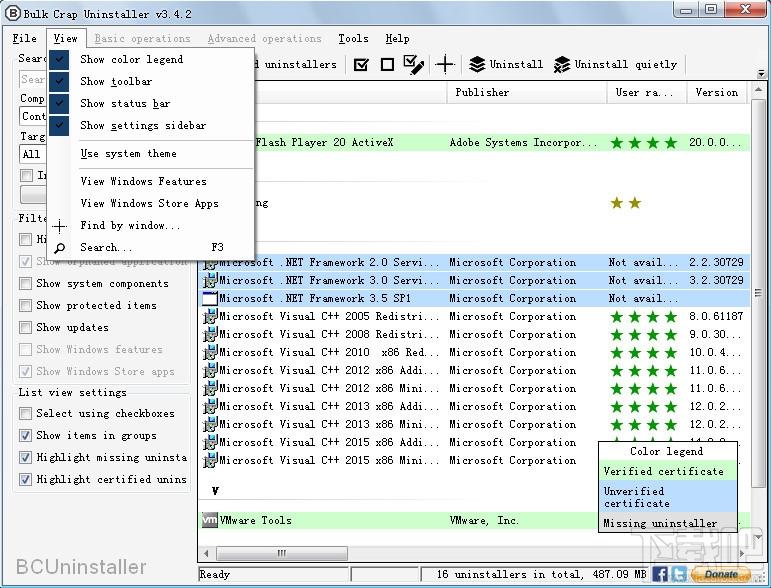The height and width of the screenshot is (588, 771).
Task: Toggle Show settings sidebar menu option
Action: coord(151,125)
